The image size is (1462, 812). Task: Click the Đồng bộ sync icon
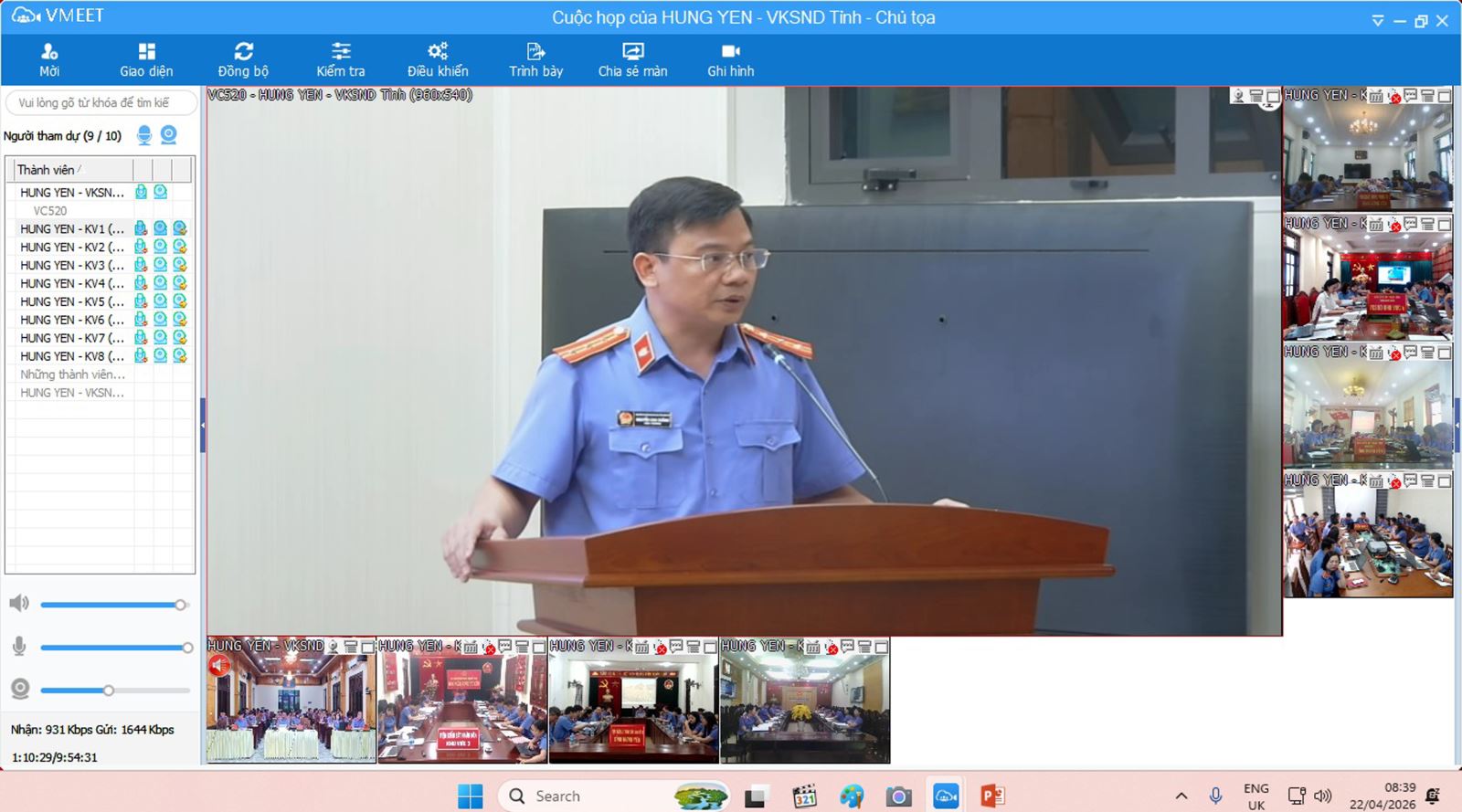pos(243,59)
